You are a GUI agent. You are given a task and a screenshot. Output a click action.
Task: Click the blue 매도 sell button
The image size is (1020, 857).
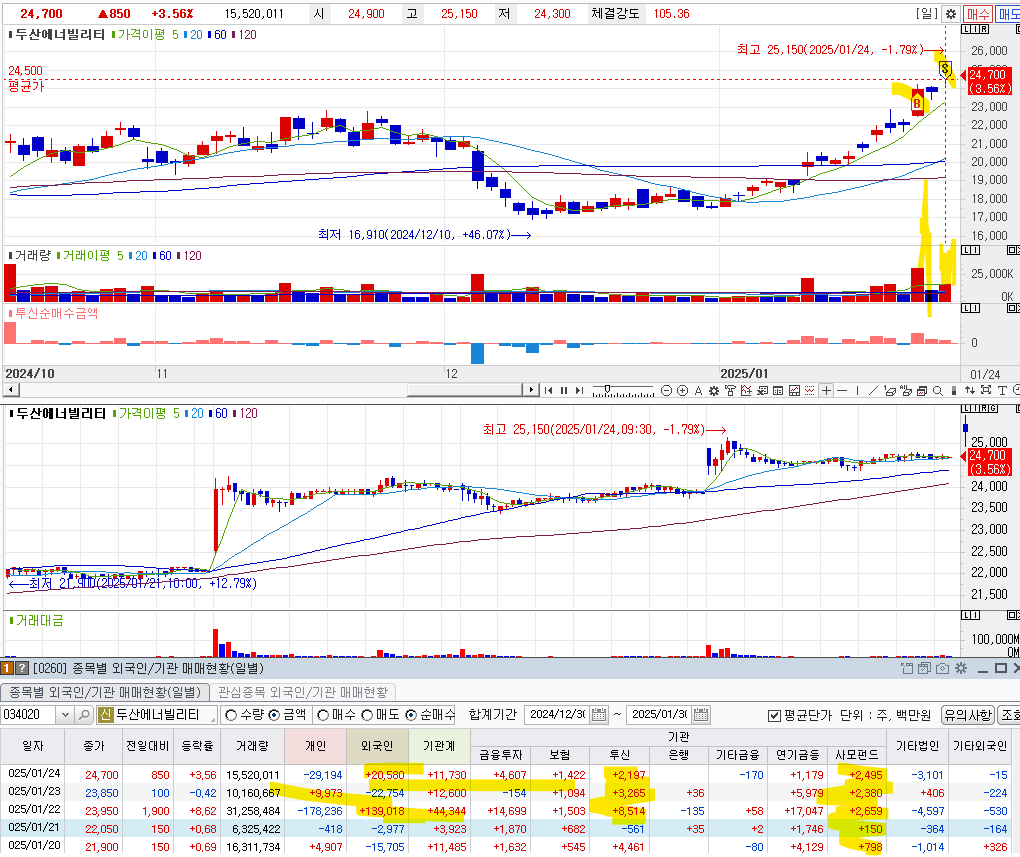tap(1009, 14)
